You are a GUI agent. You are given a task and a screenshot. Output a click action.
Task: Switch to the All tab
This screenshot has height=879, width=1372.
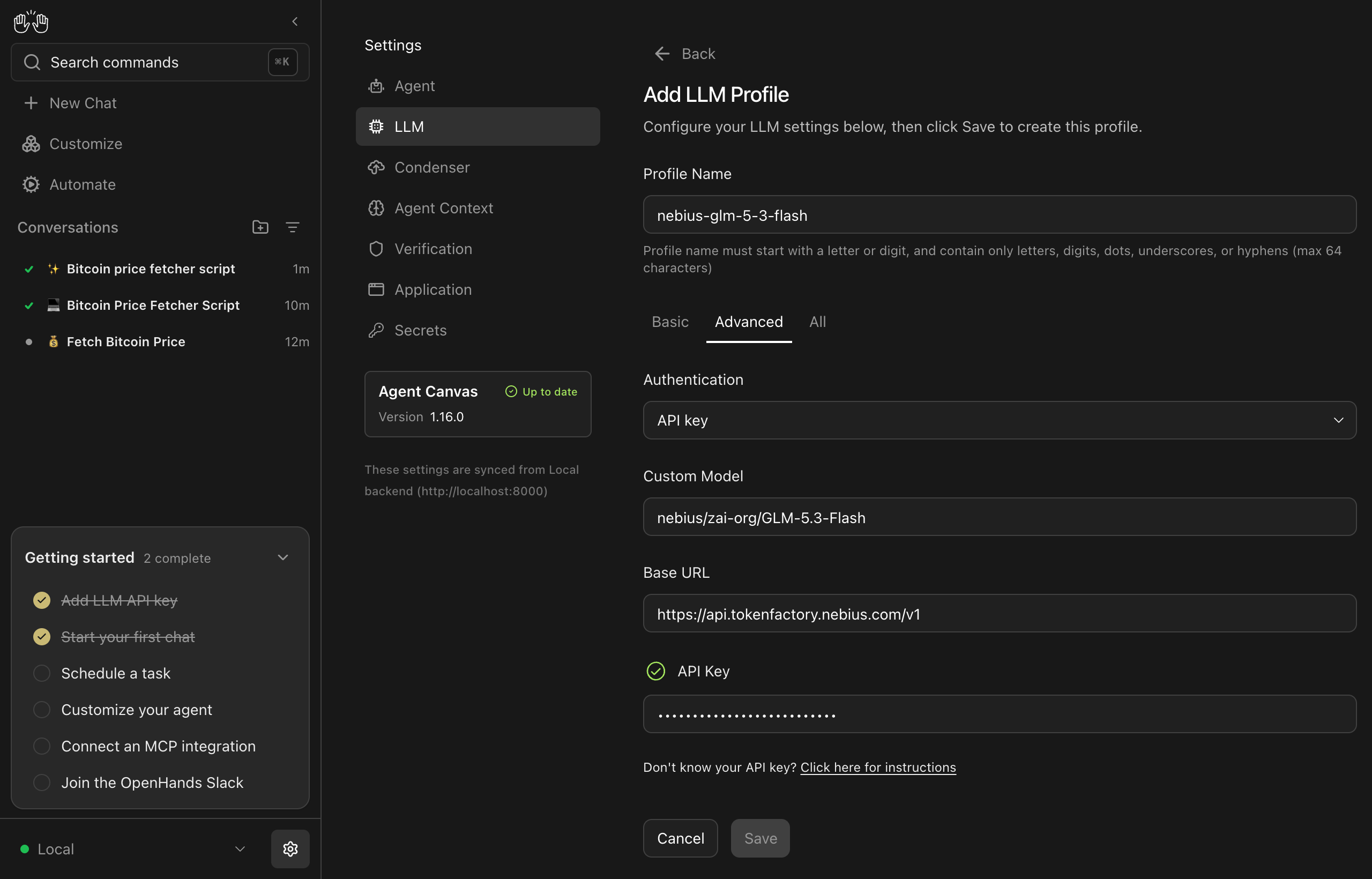tap(817, 322)
